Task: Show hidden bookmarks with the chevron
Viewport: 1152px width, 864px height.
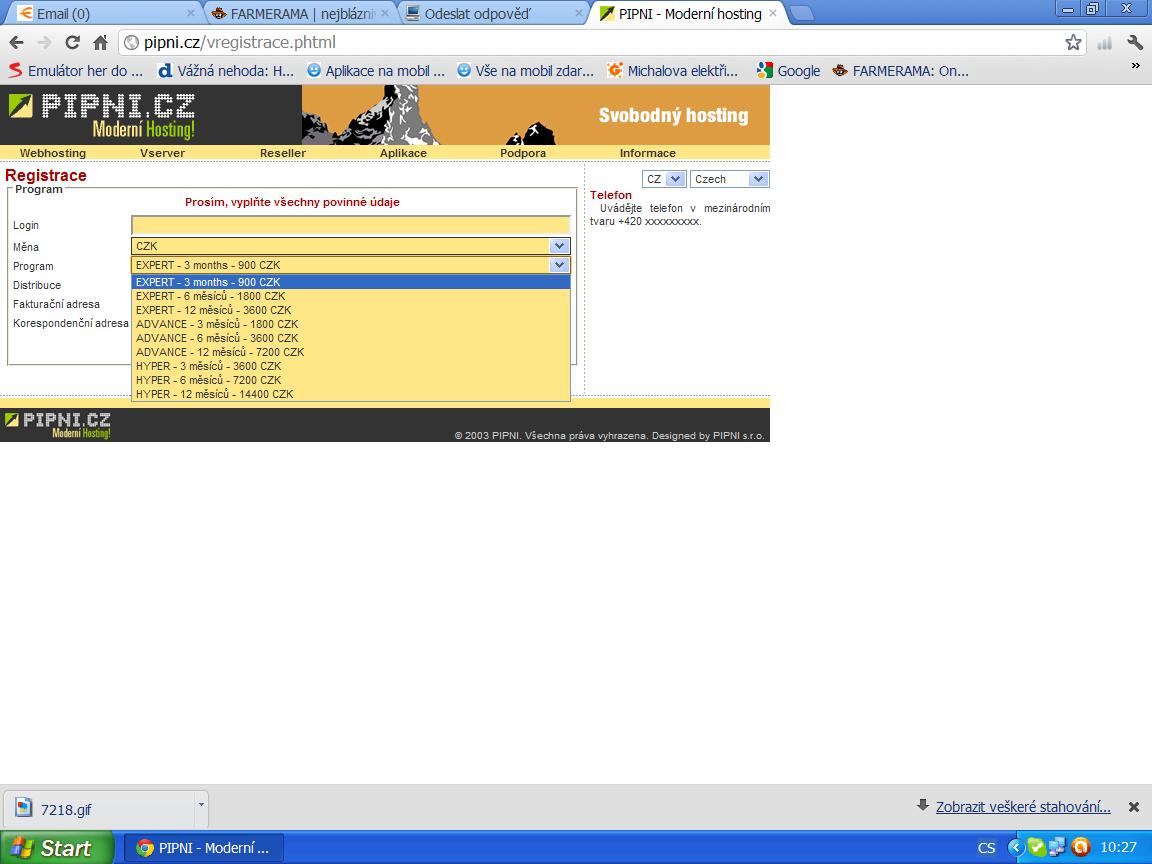Action: (1135, 66)
